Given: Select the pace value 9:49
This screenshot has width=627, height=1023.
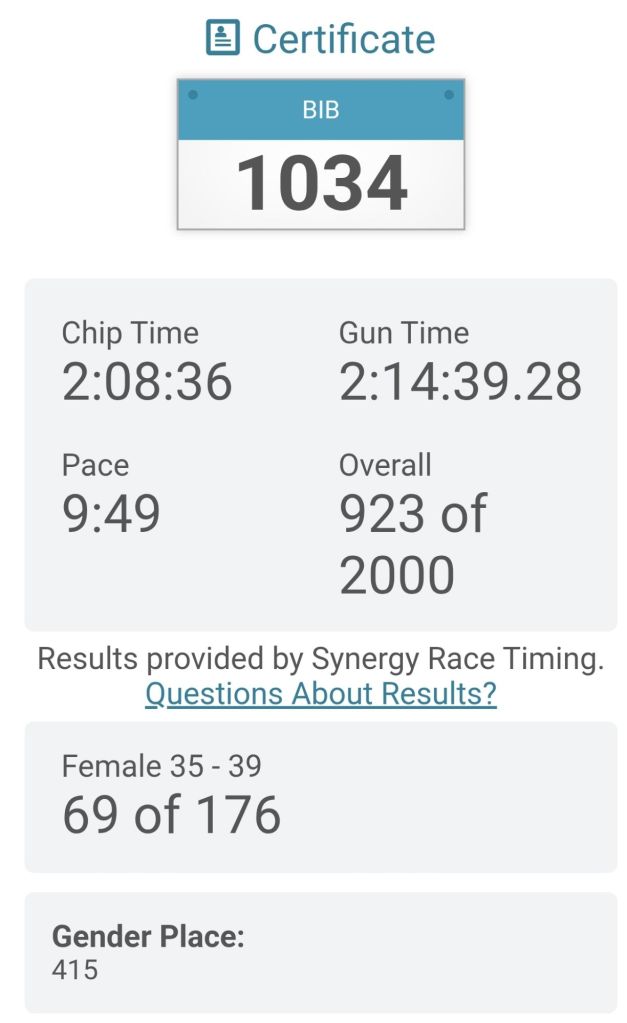Looking at the screenshot, I should [x=111, y=514].
